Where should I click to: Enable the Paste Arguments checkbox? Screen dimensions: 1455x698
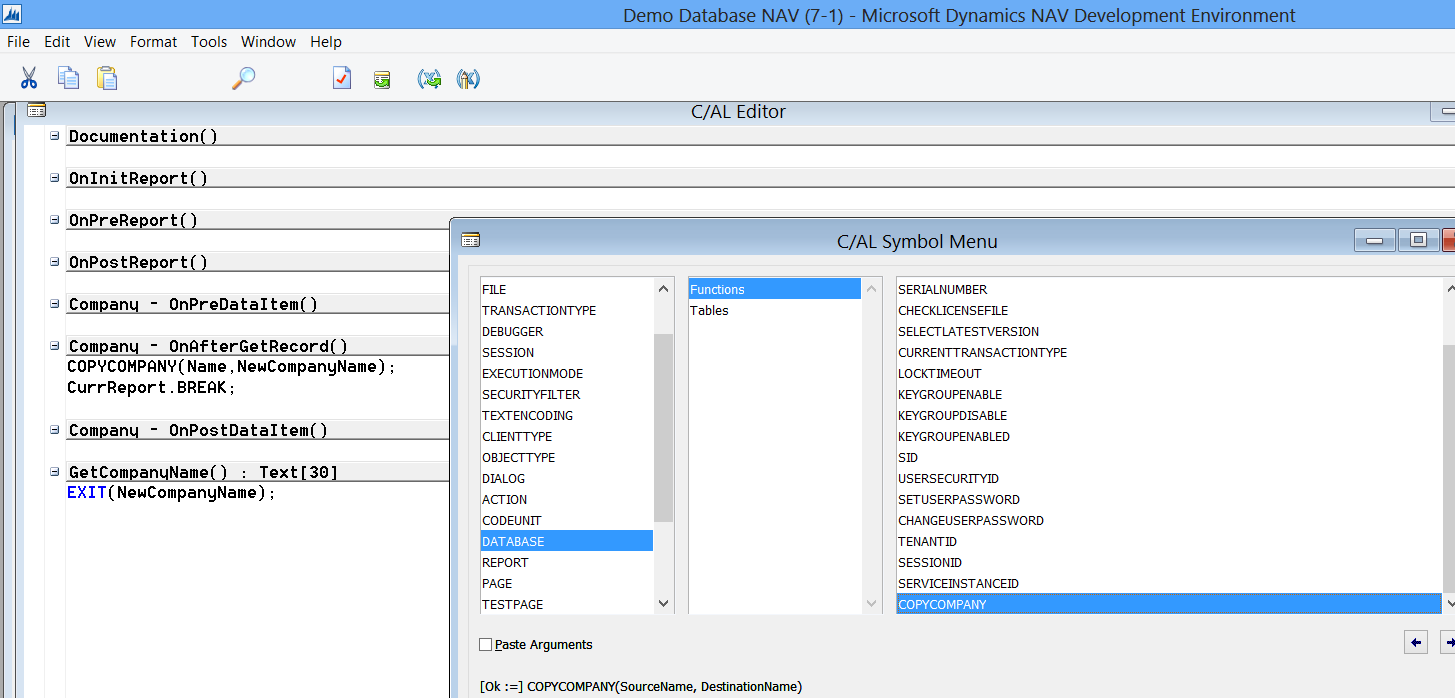486,645
